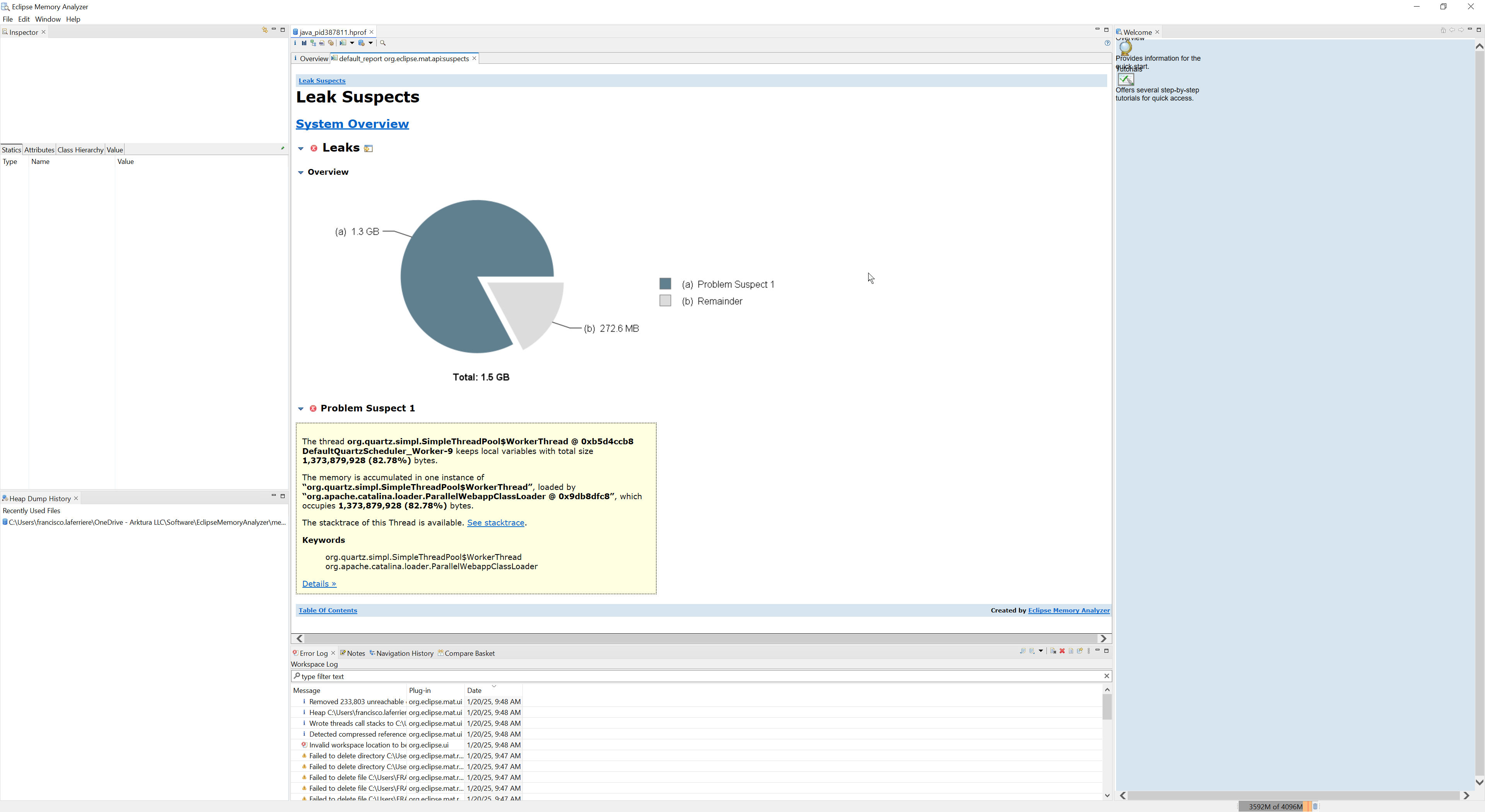This screenshot has width=1485, height=812.
Task: Select the Class Hierarchy tab
Action: click(80, 150)
